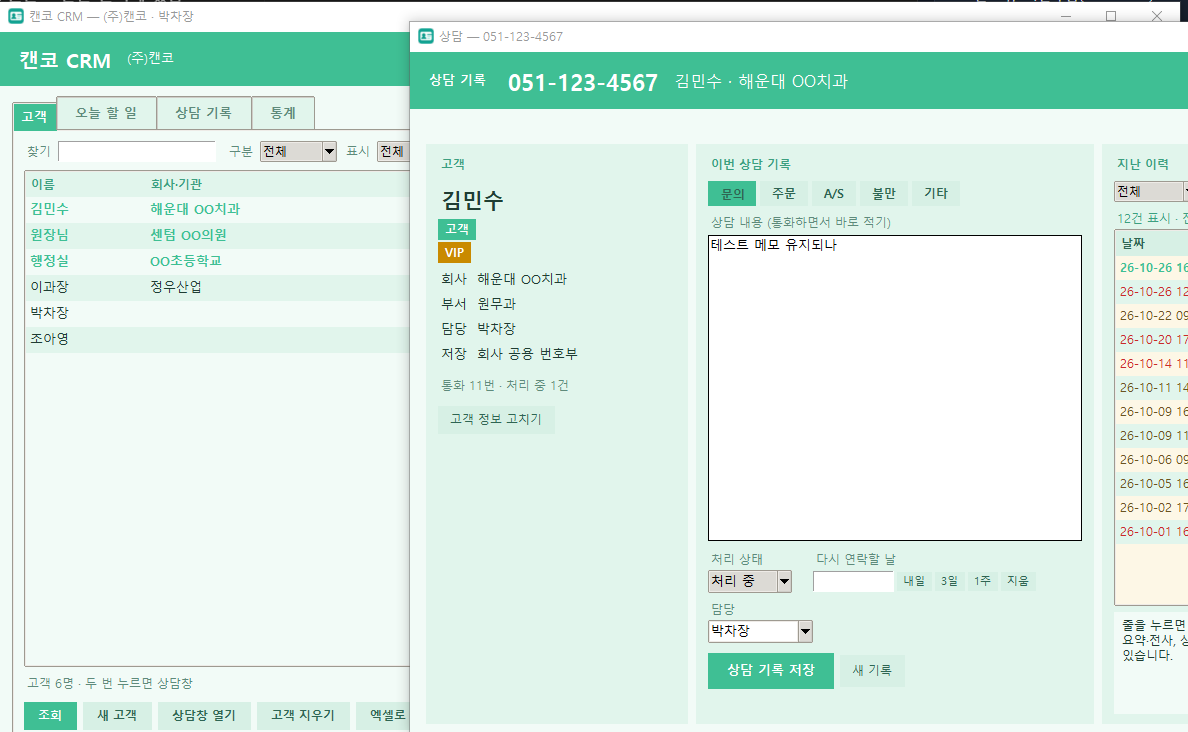Viewport: 1188px width, 732px height.
Task: Select the 문의 consultation type
Action: pyautogui.click(x=732, y=194)
